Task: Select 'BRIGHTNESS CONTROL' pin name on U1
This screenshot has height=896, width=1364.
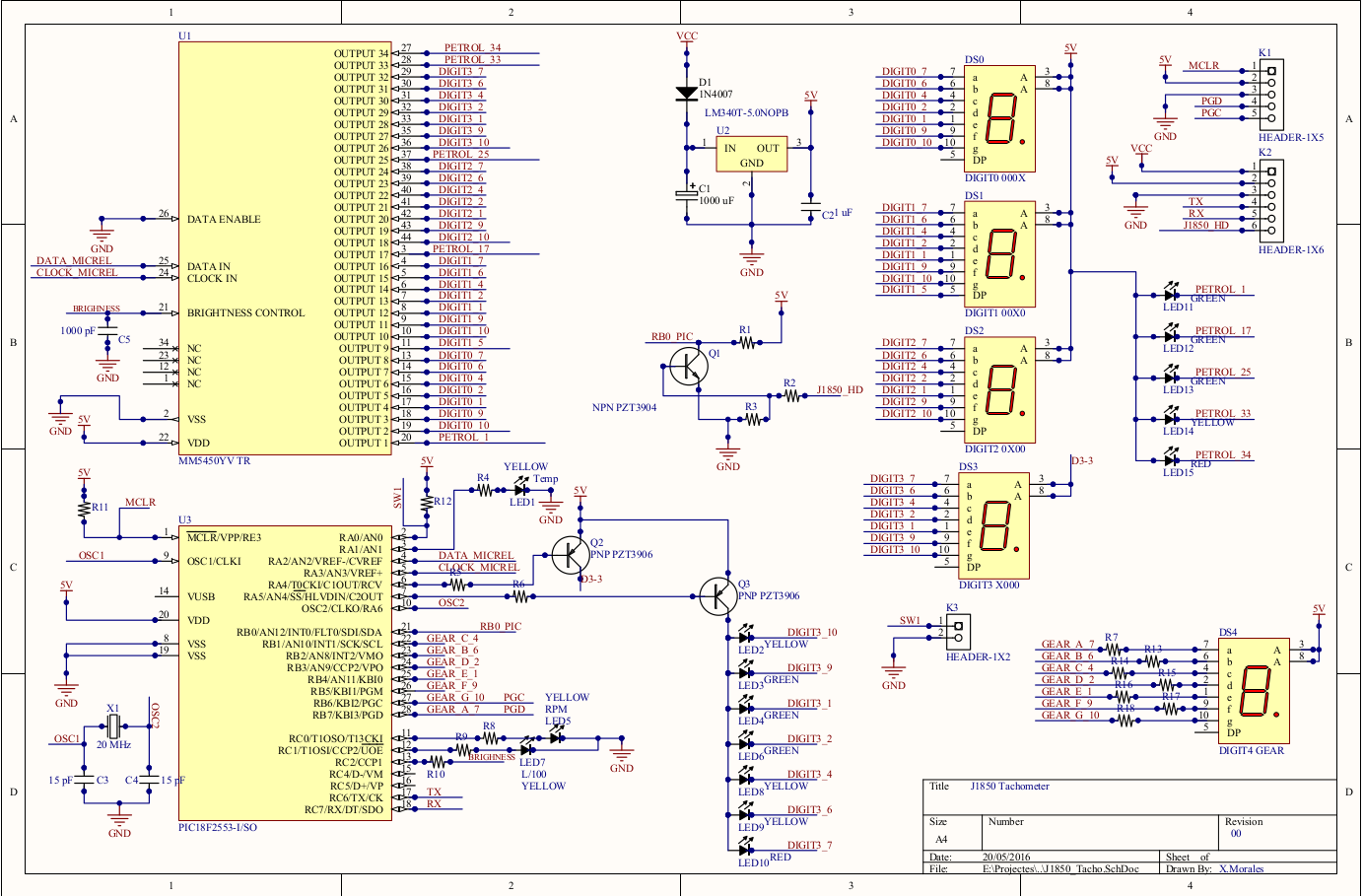Action: [x=246, y=313]
